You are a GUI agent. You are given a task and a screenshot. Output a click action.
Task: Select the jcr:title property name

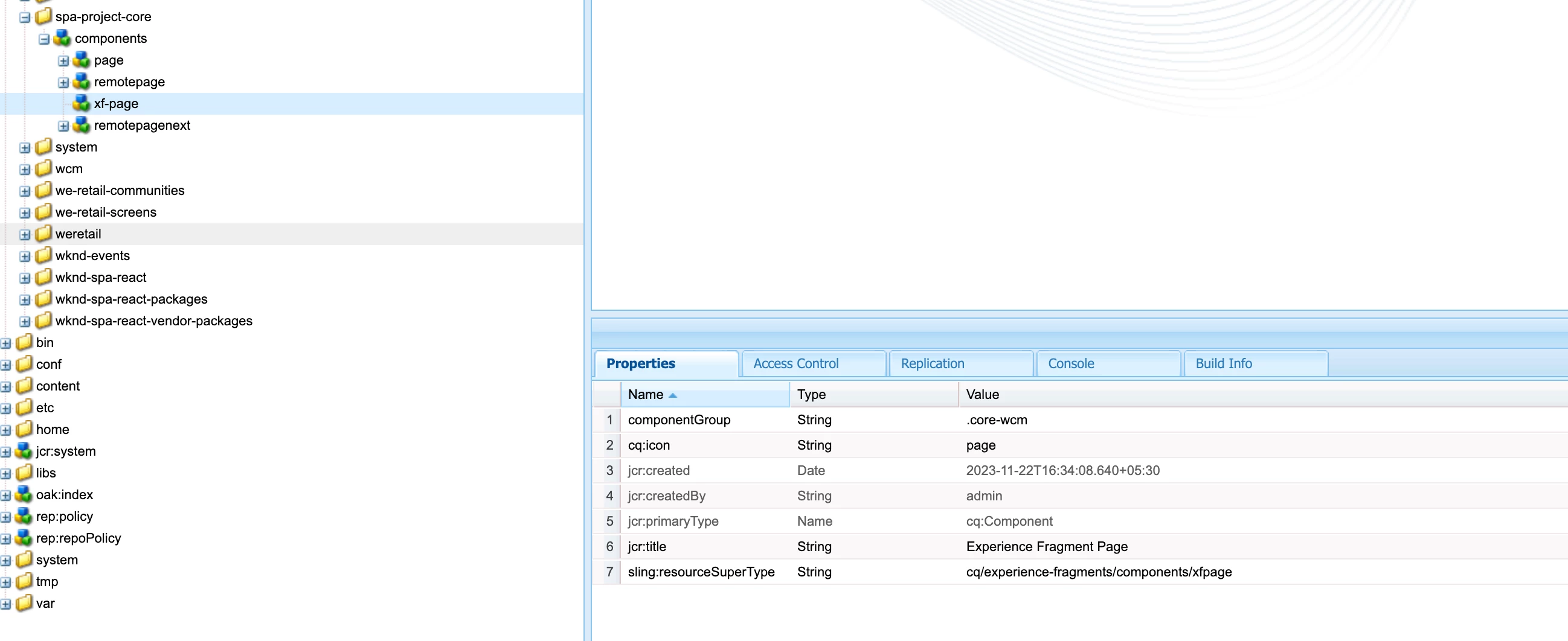click(647, 547)
